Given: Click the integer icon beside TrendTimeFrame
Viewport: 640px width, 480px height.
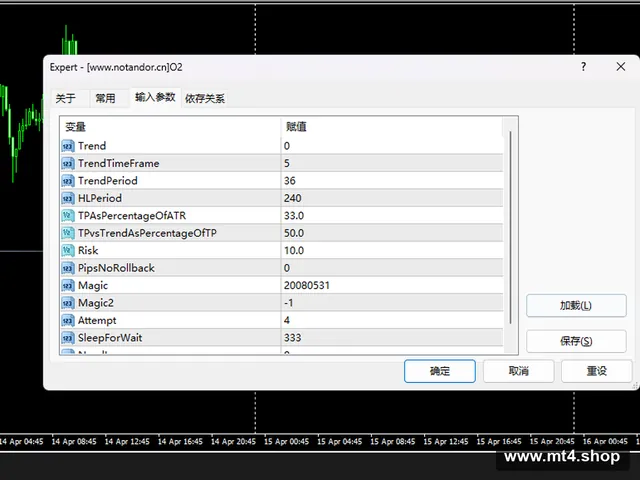Looking at the screenshot, I should (68, 164).
